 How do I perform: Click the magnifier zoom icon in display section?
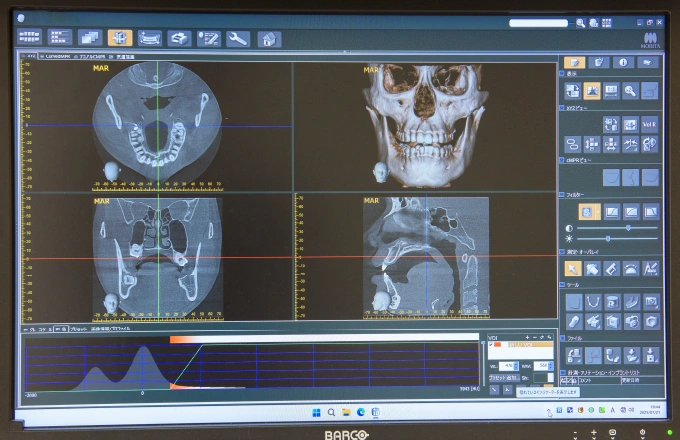630,91
